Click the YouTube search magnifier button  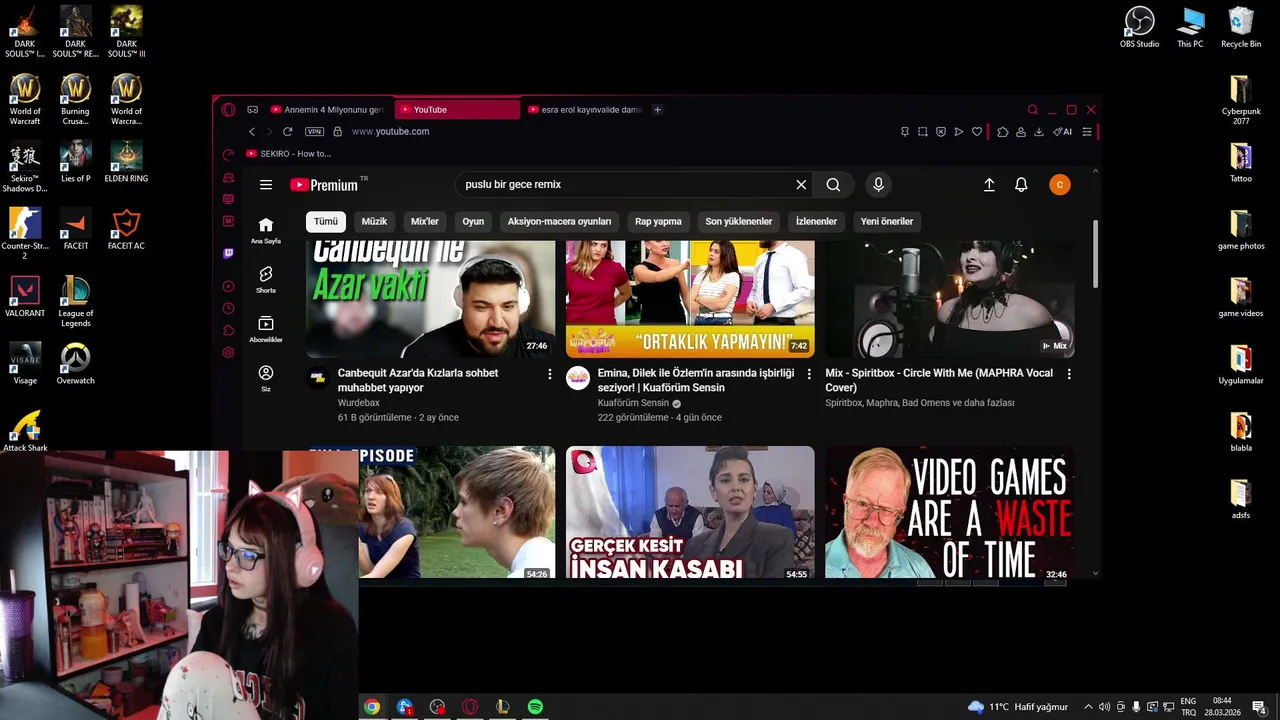point(833,185)
